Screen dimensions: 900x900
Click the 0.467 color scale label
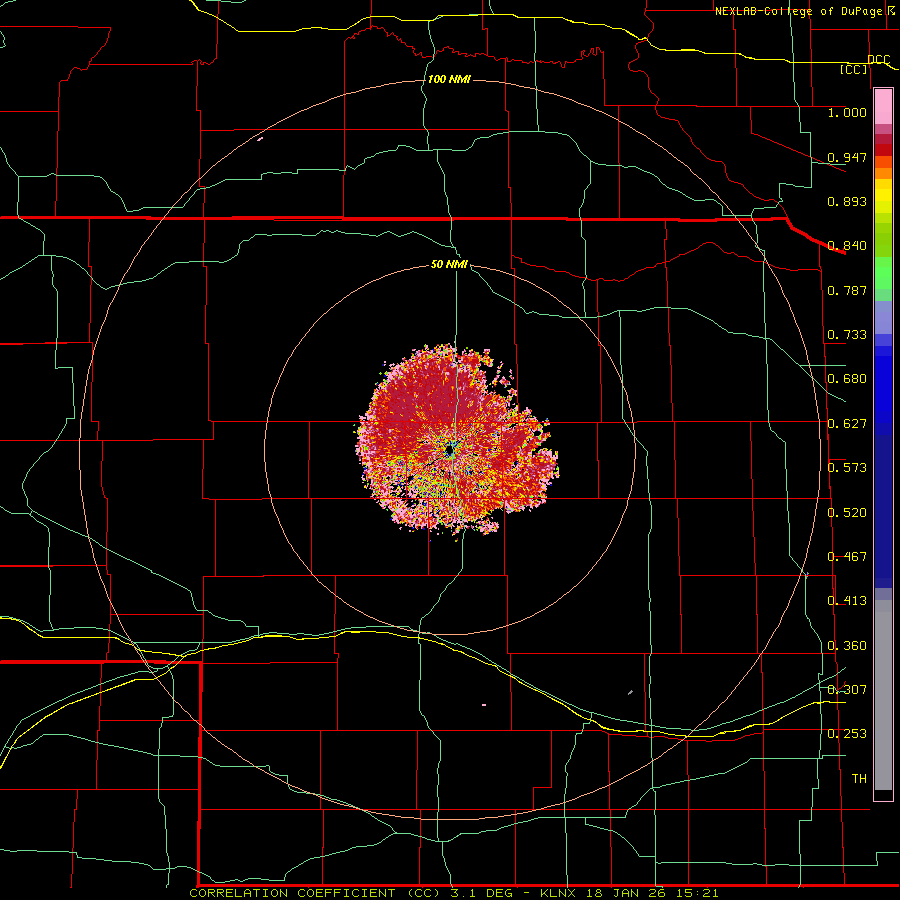[847, 557]
